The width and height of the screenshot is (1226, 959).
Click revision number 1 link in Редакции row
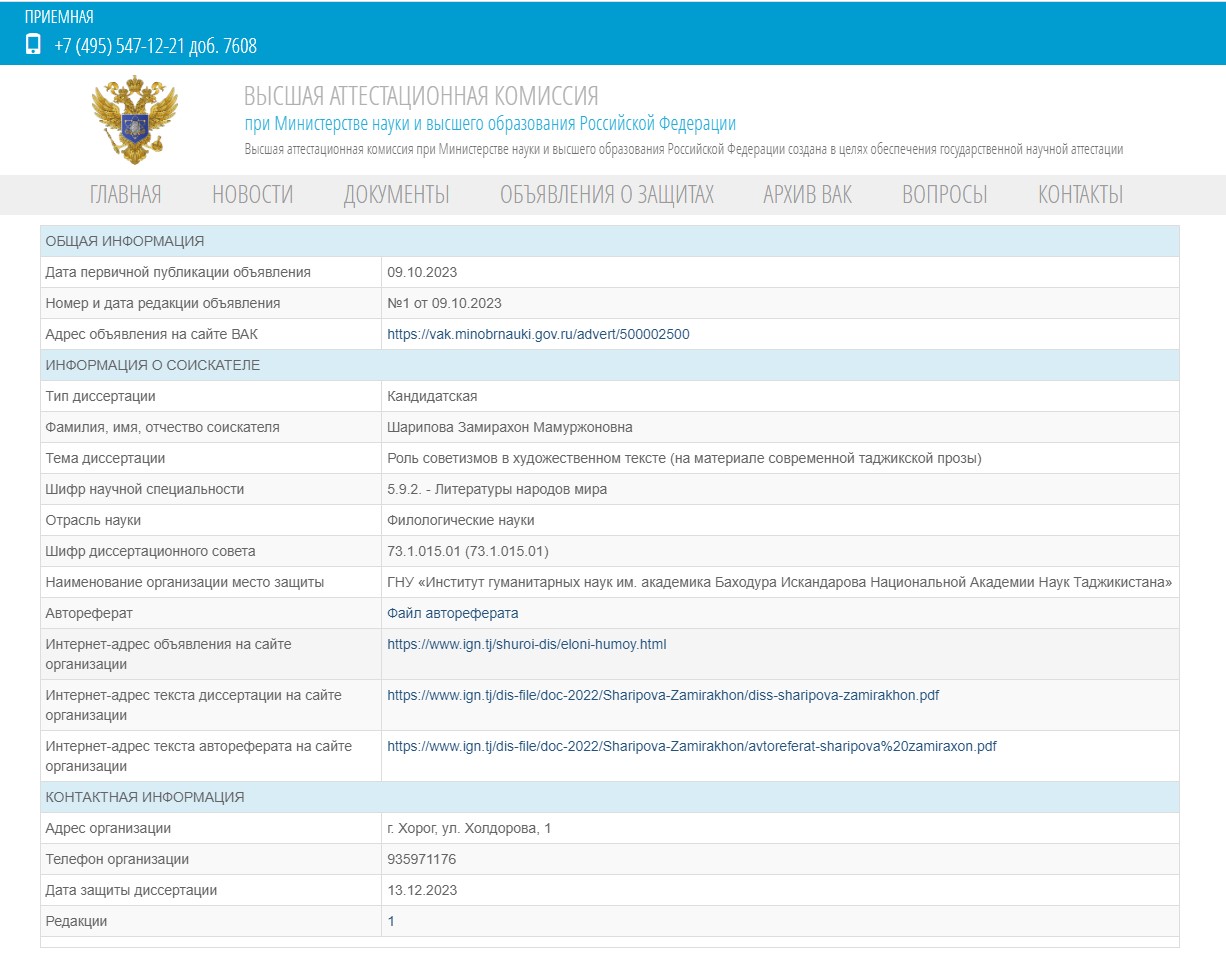pos(391,921)
